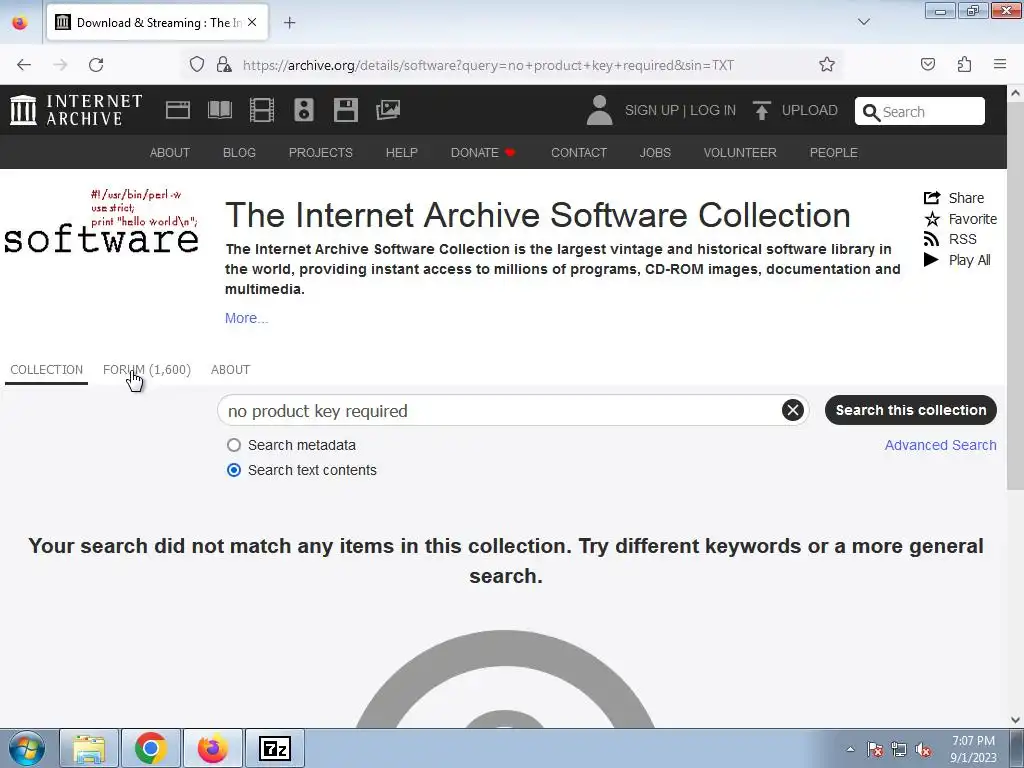Open Chrome from the taskbar

(151, 748)
